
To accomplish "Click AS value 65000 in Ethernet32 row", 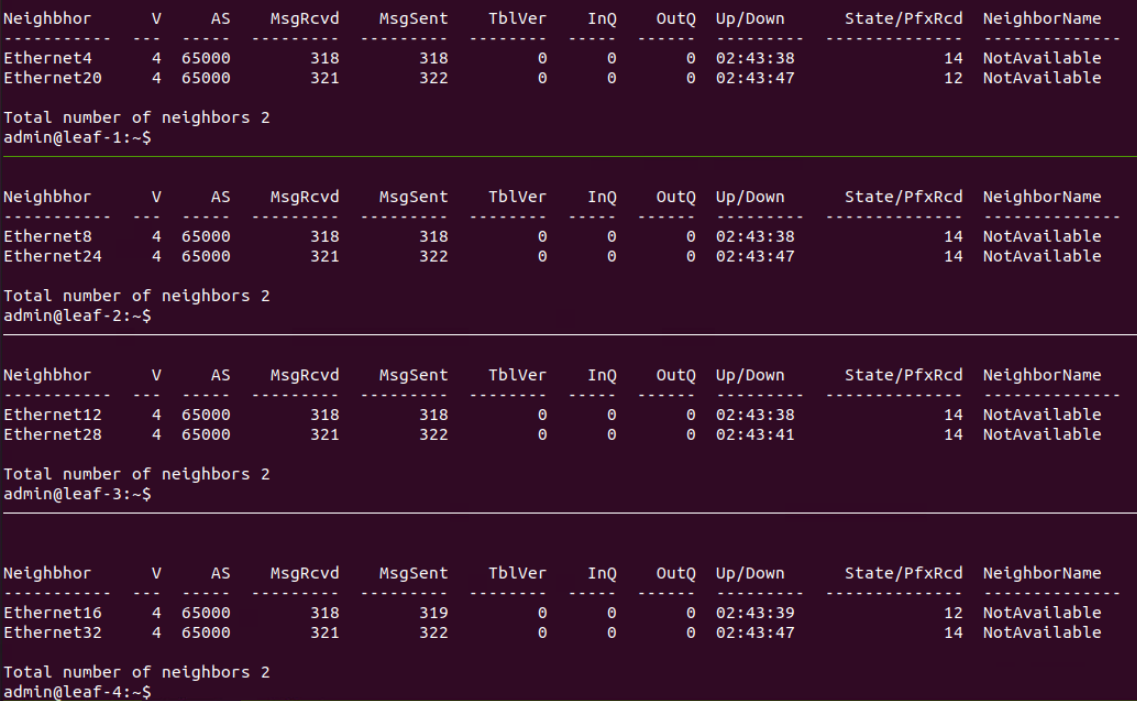I will 206,632.
